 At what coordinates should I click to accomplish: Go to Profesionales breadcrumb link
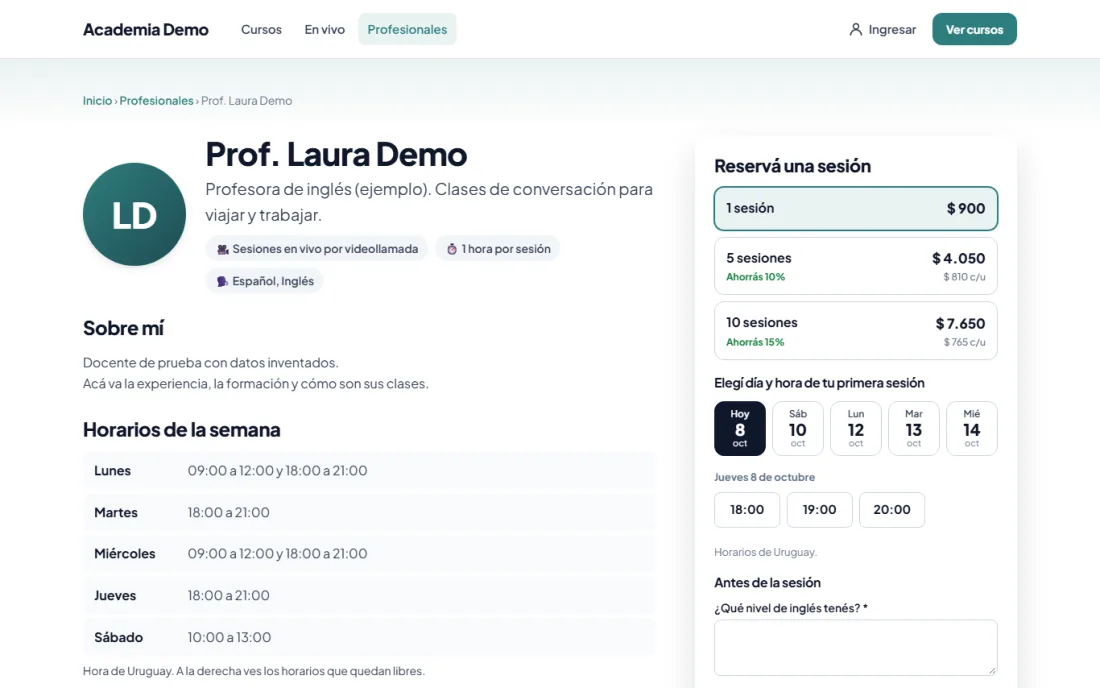[x=156, y=101]
